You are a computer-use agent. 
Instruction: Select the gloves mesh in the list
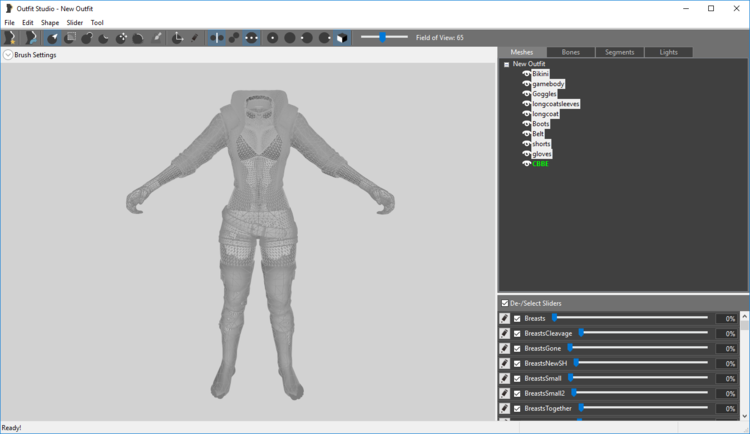[x=542, y=154]
